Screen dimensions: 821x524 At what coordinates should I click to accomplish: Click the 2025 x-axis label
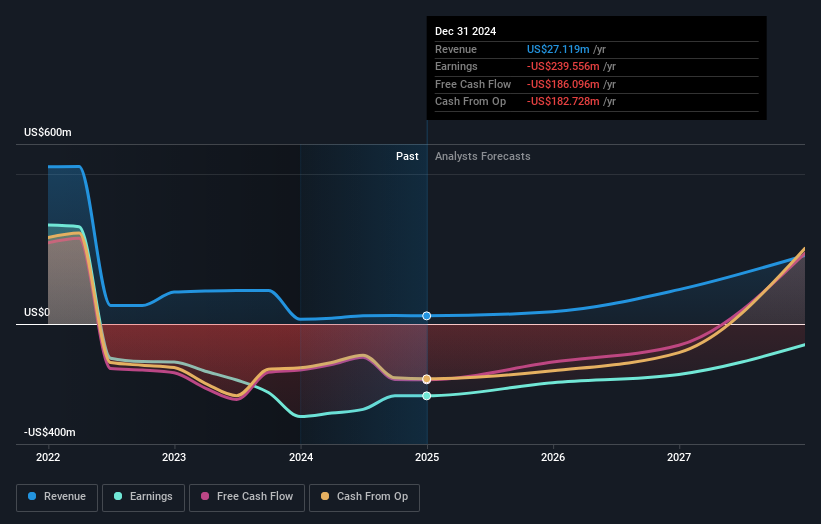(427, 457)
